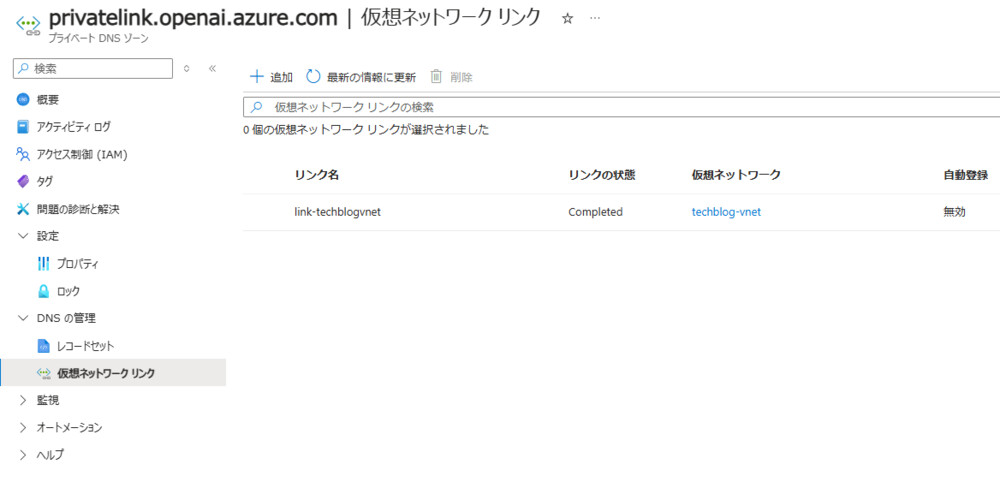Click the 問題の診断と解決 wrench icon
1000x488 pixels.
click(23, 209)
